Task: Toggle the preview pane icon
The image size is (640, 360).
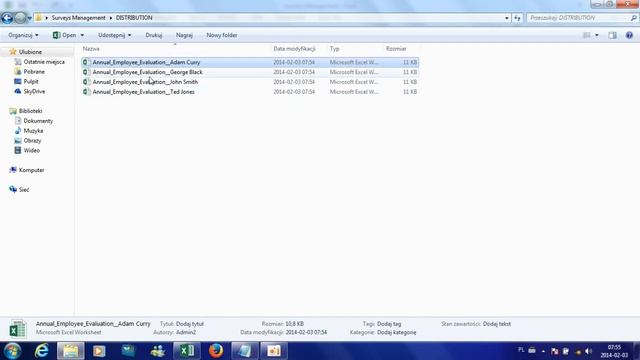Action: pyautogui.click(x=612, y=35)
